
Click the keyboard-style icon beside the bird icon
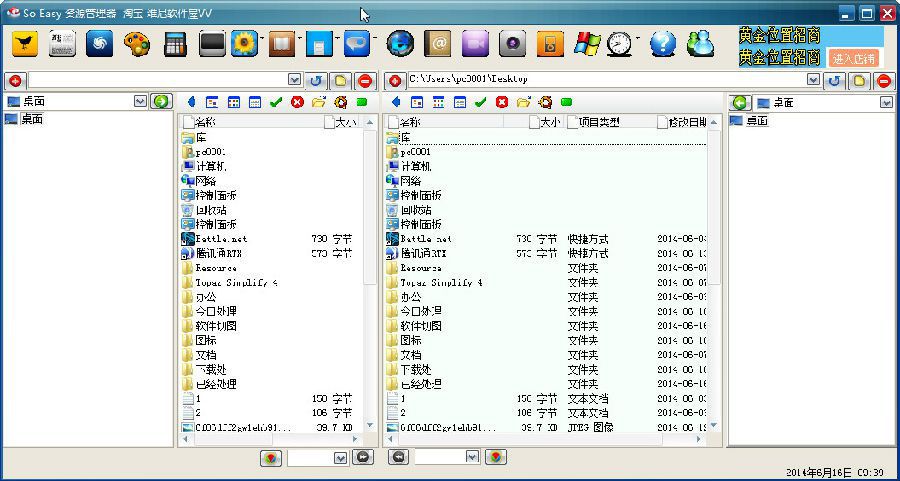(62, 44)
